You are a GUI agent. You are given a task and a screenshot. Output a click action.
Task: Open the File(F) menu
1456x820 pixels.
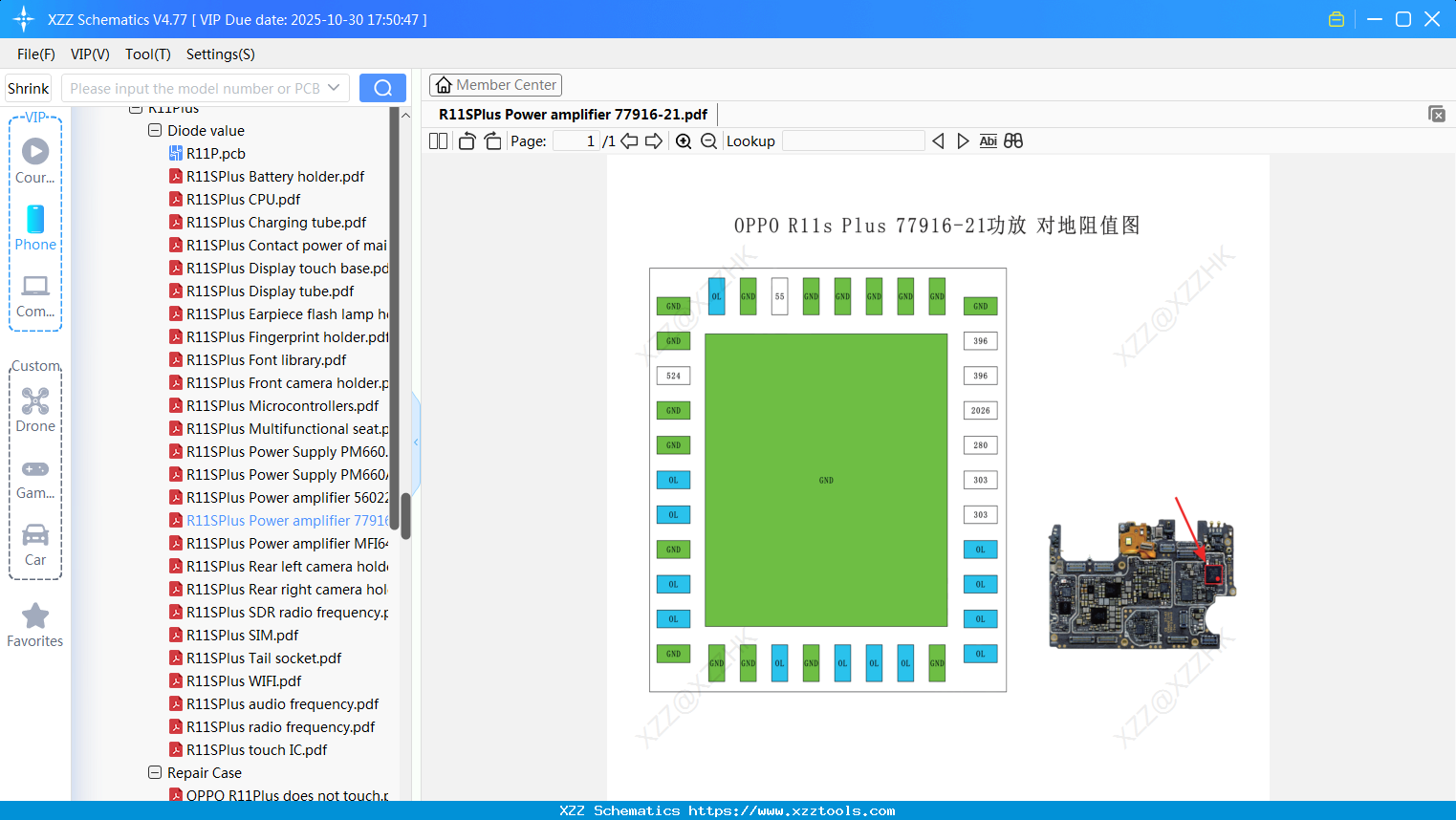(36, 54)
